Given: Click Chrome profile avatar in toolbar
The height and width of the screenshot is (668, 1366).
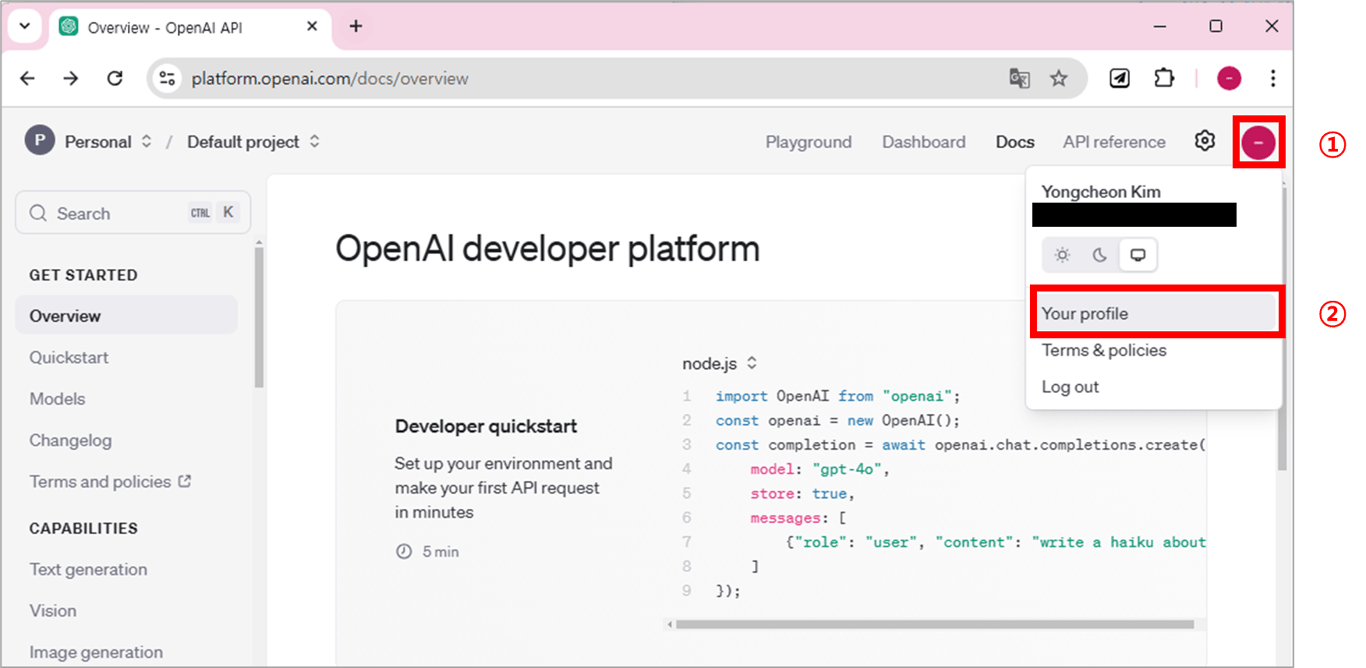Looking at the screenshot, I should coord(1229,78).
